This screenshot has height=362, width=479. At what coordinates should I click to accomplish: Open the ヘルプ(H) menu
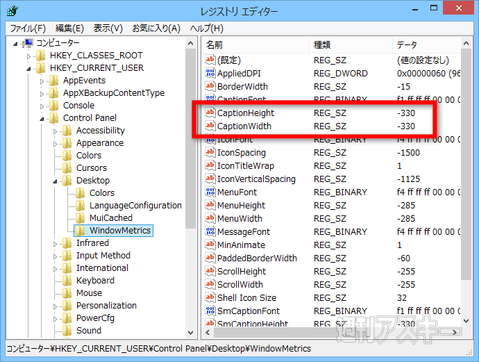click(207, 28)
